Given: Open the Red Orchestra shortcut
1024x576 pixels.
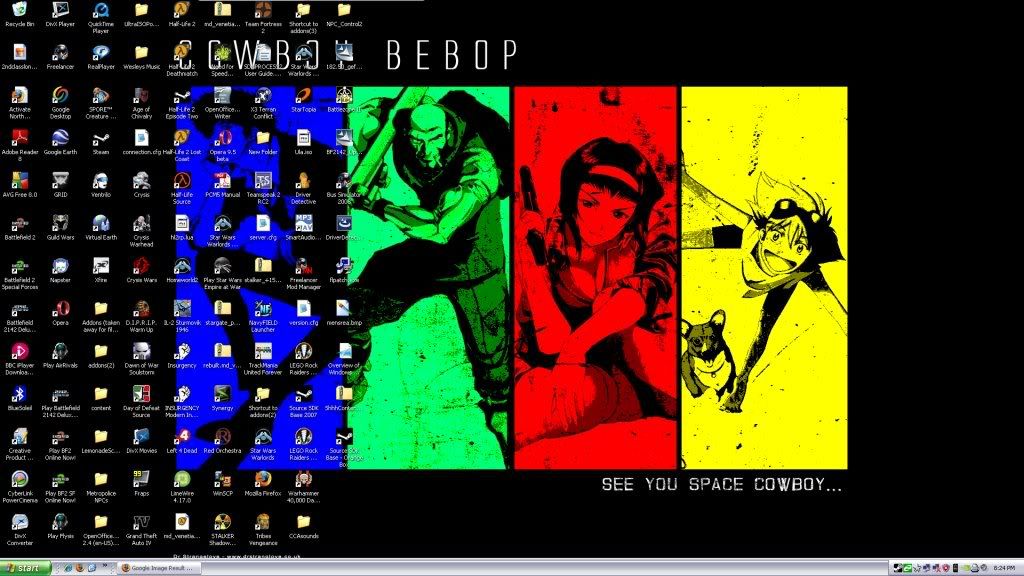Looking at the screenshot, I should tap(223, 440).
